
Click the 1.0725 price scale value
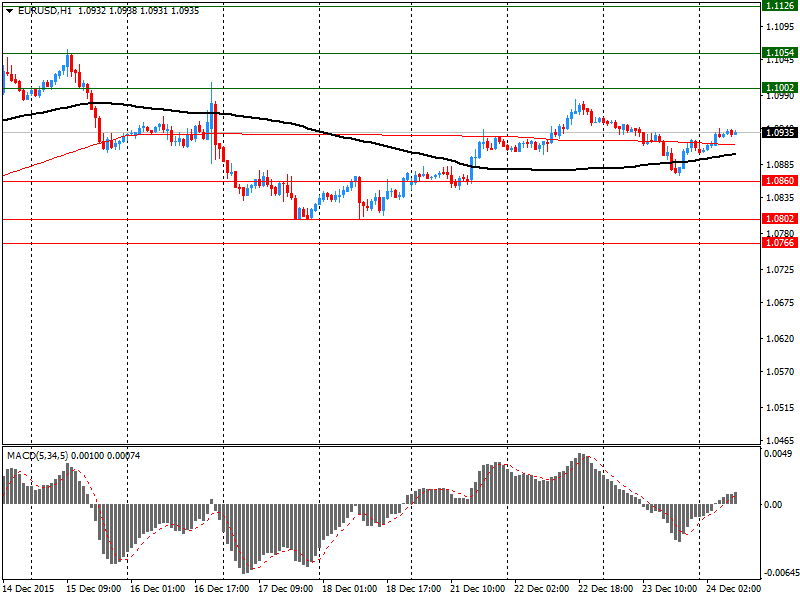click(781, 269)
